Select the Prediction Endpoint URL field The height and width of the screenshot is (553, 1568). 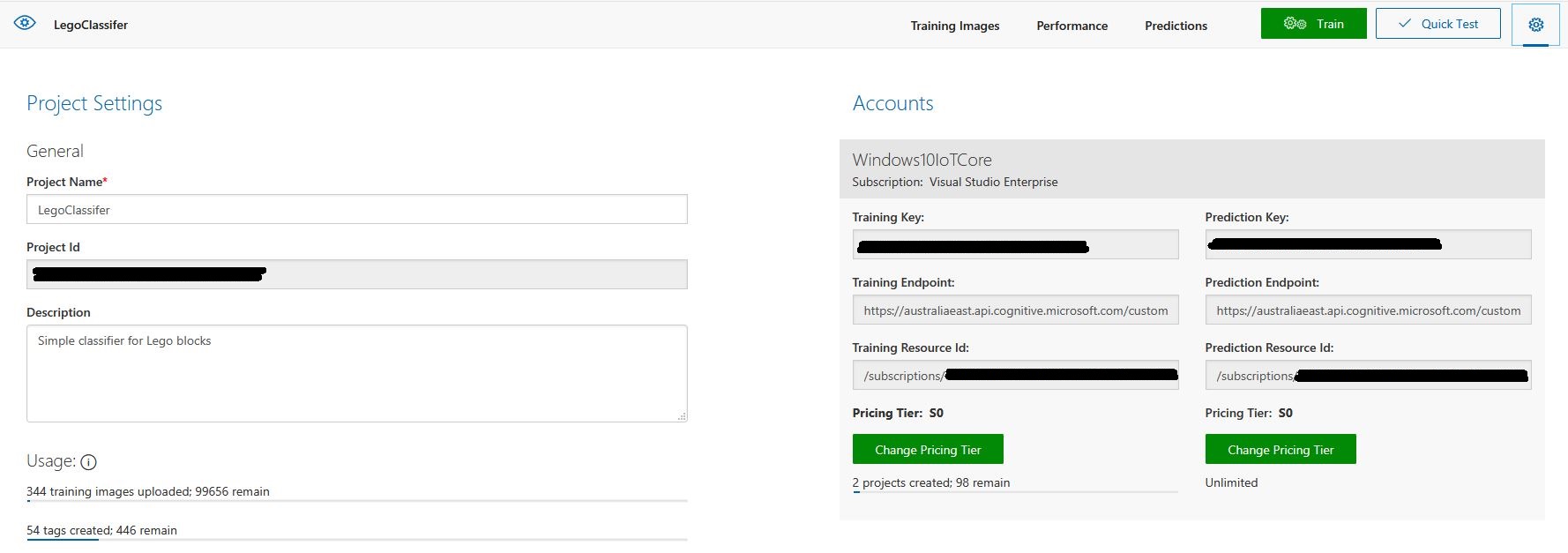(1367, 310)
